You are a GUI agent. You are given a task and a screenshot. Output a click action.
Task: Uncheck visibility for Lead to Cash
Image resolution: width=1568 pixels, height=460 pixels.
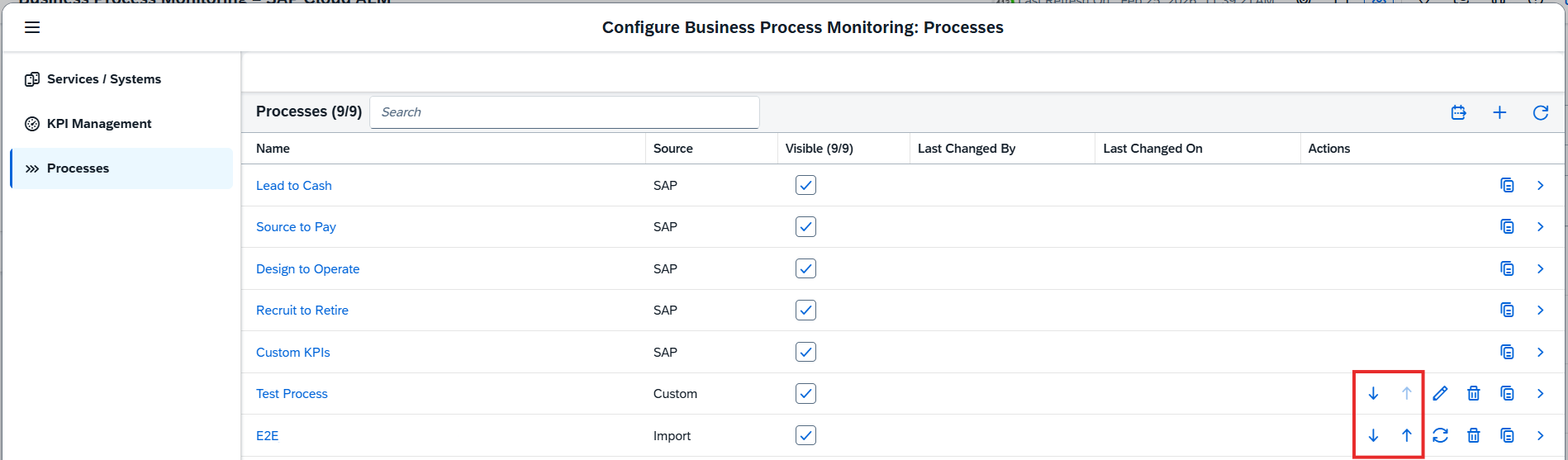pos(805,185)
